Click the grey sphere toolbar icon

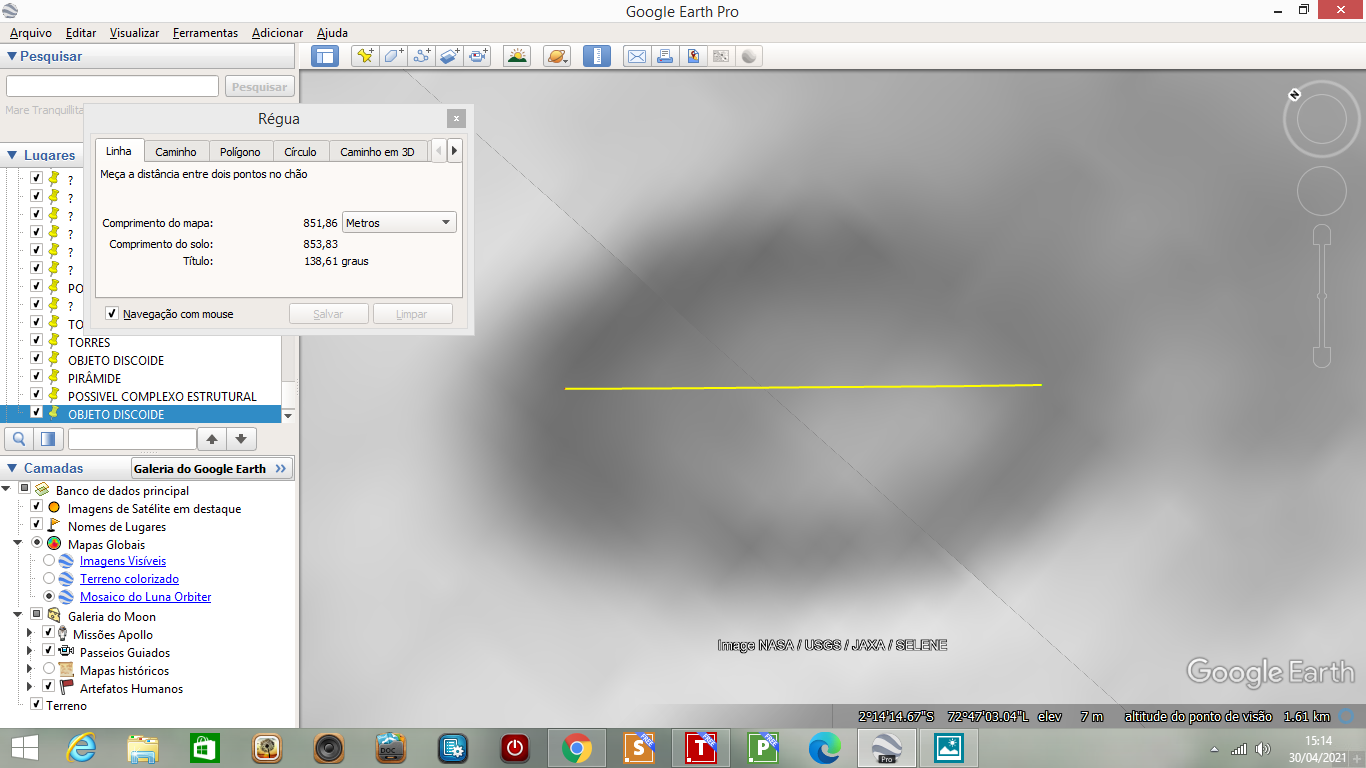coord(749,56)
